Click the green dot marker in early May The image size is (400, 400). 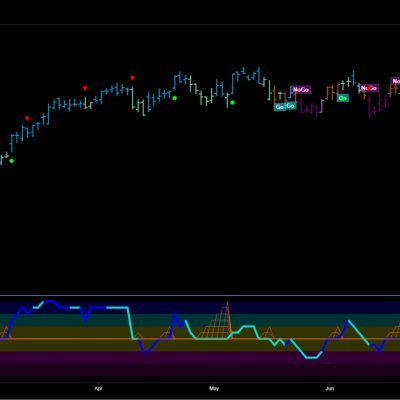pyautogui.click(x=232, y=102)
